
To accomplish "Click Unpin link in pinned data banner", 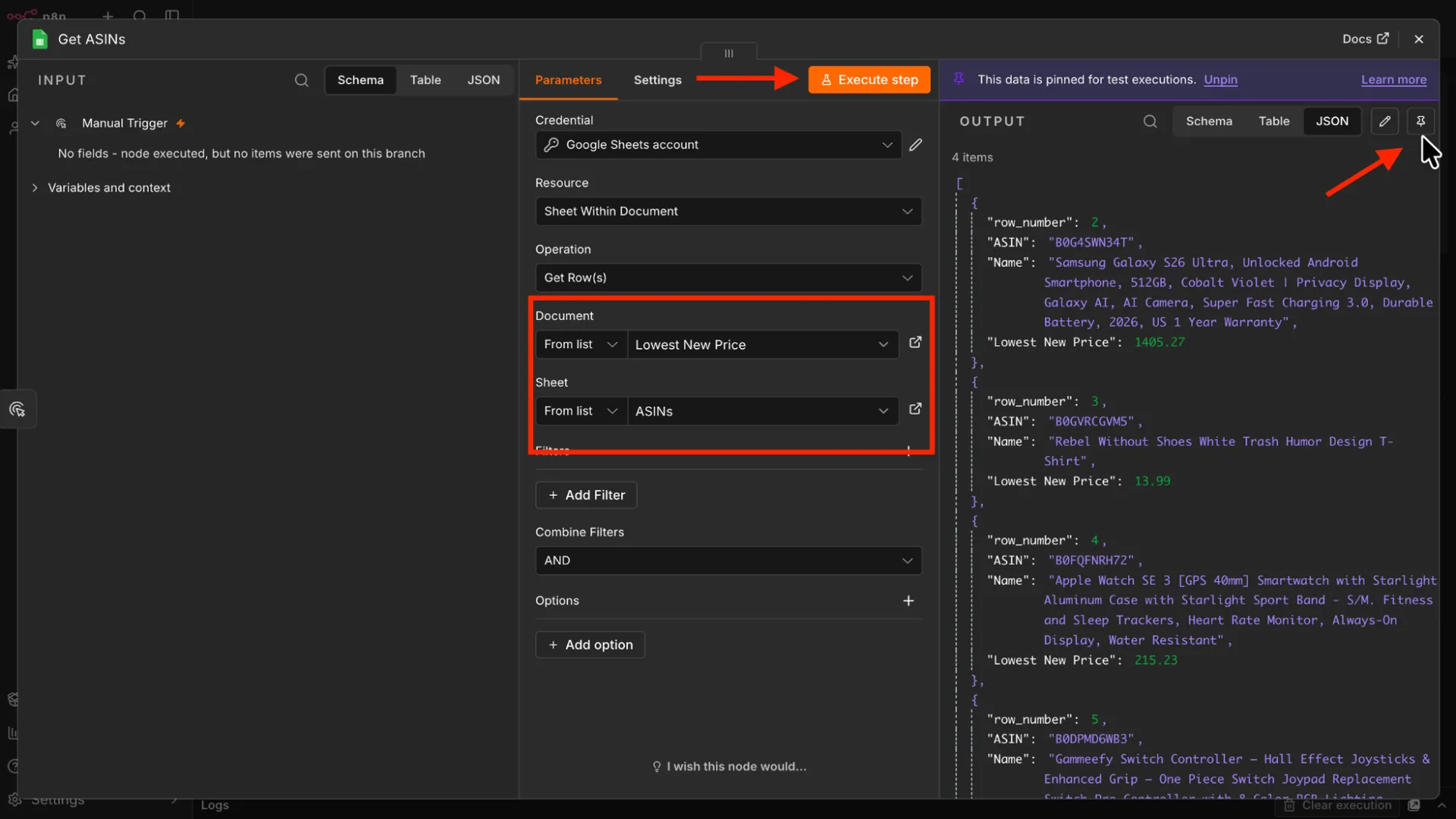I will (1220, 80).
